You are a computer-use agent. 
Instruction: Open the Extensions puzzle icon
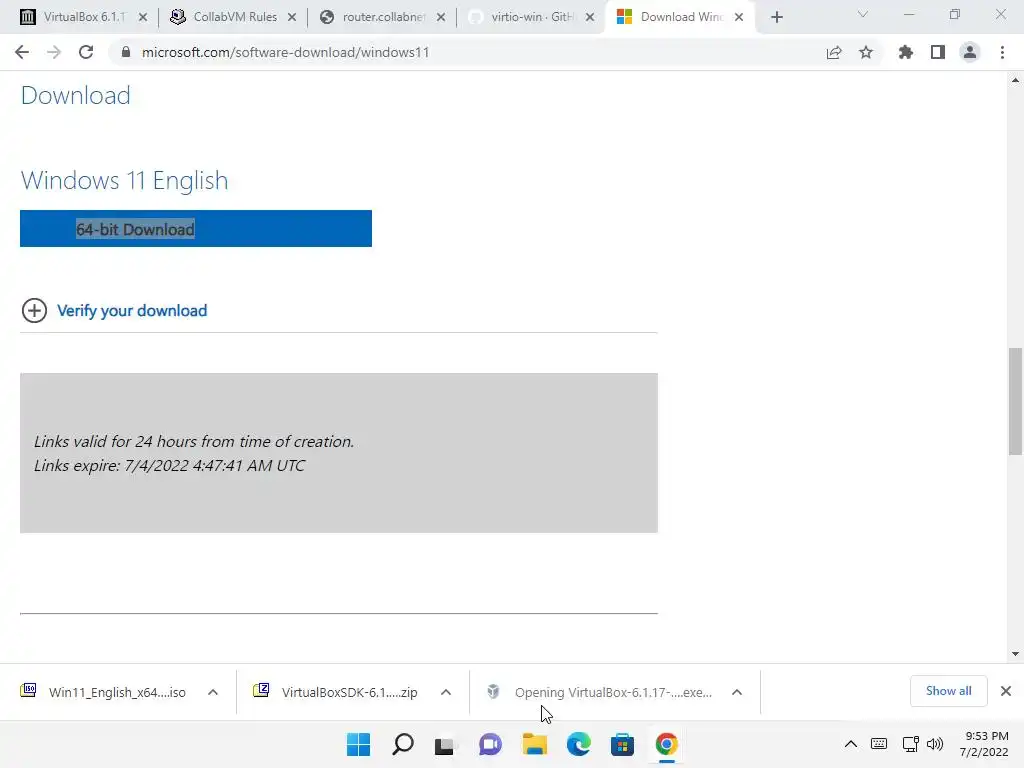pos(905,52)
